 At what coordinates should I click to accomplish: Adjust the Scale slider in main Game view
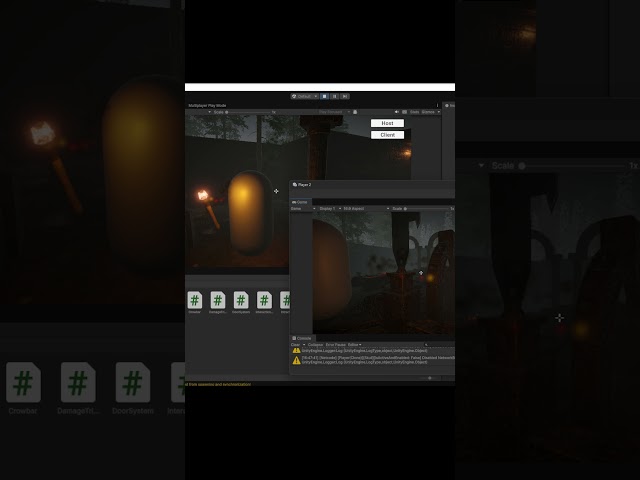(249, 112)
